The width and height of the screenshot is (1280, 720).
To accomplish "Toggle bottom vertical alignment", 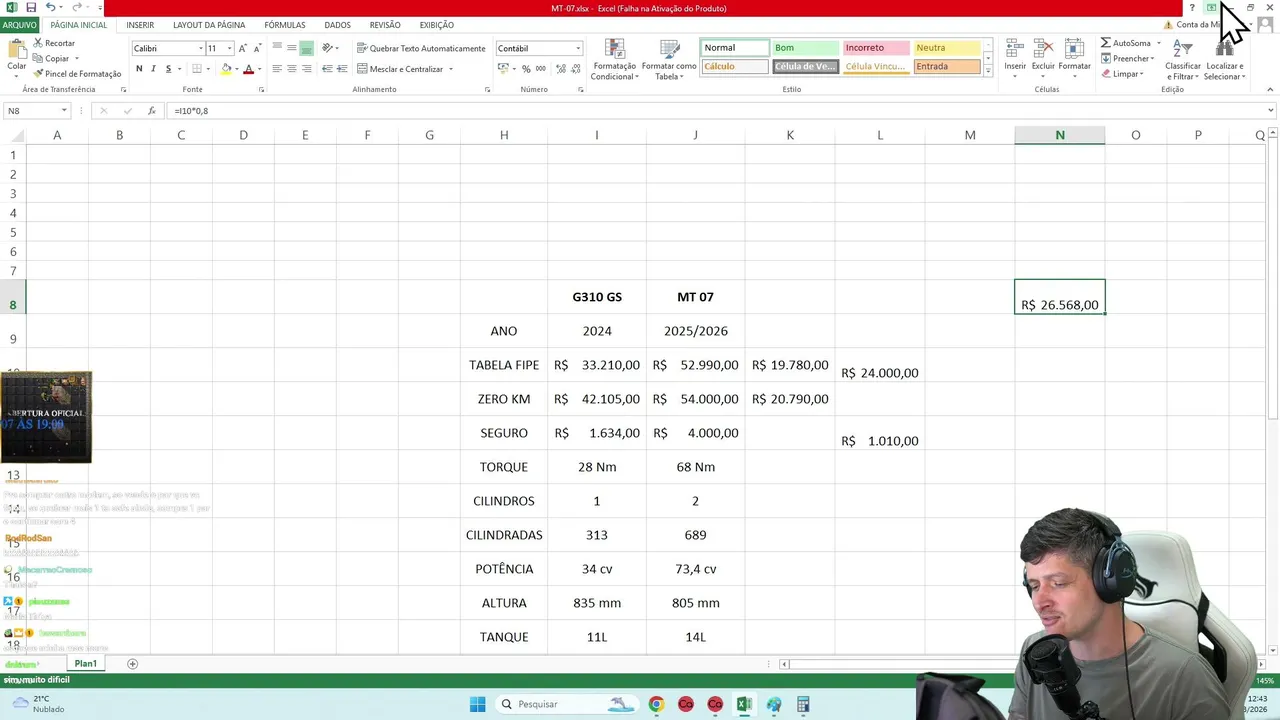I will (x=307, y=48).
